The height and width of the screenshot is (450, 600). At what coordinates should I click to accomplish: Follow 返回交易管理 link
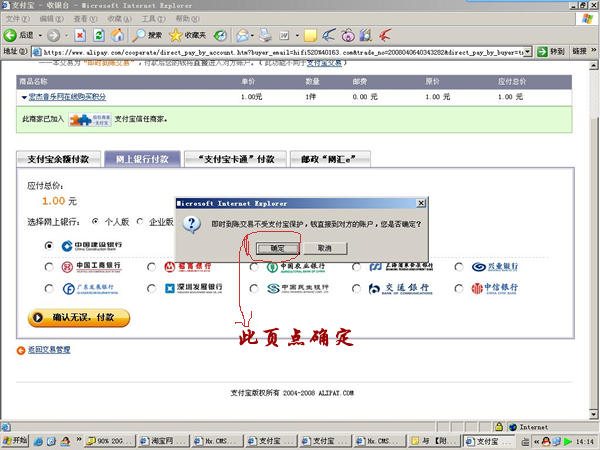[x=49, y=349]
